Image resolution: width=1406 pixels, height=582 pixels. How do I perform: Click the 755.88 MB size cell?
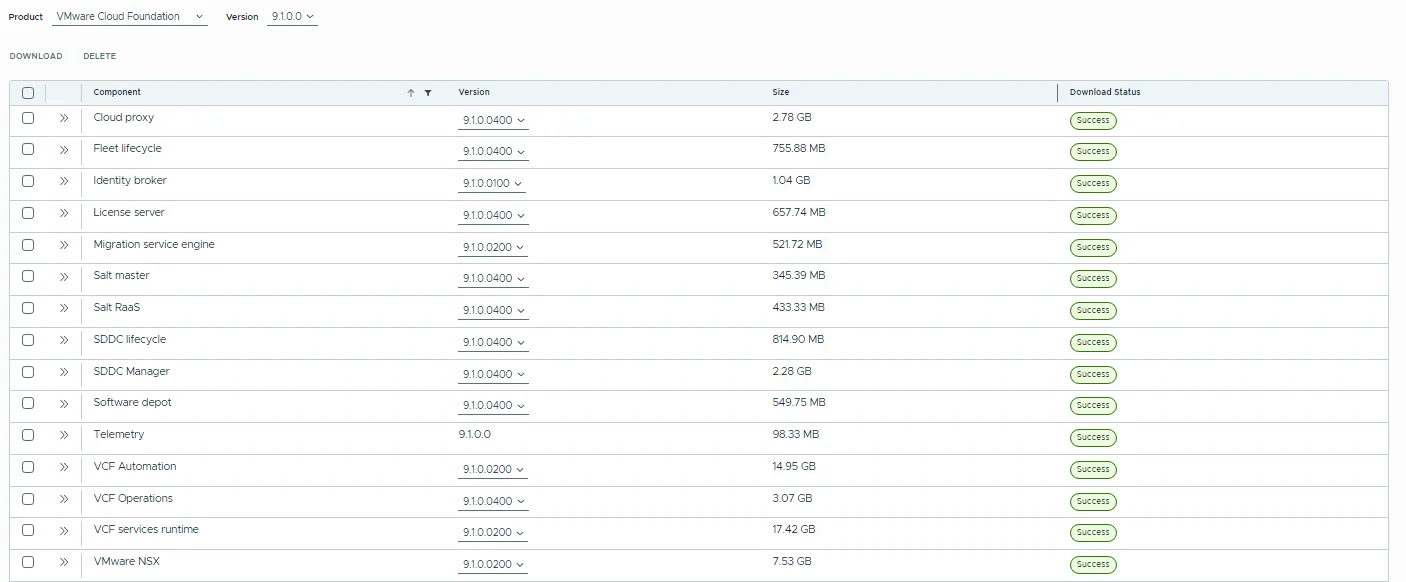(799, 149)
